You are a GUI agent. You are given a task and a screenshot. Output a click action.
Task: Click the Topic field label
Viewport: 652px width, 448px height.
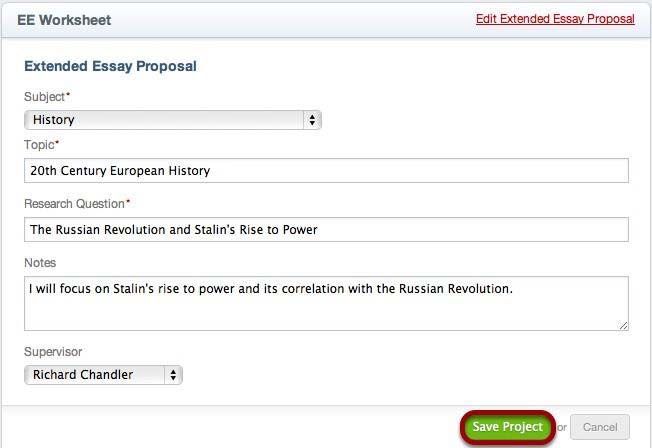click(39, 145)
